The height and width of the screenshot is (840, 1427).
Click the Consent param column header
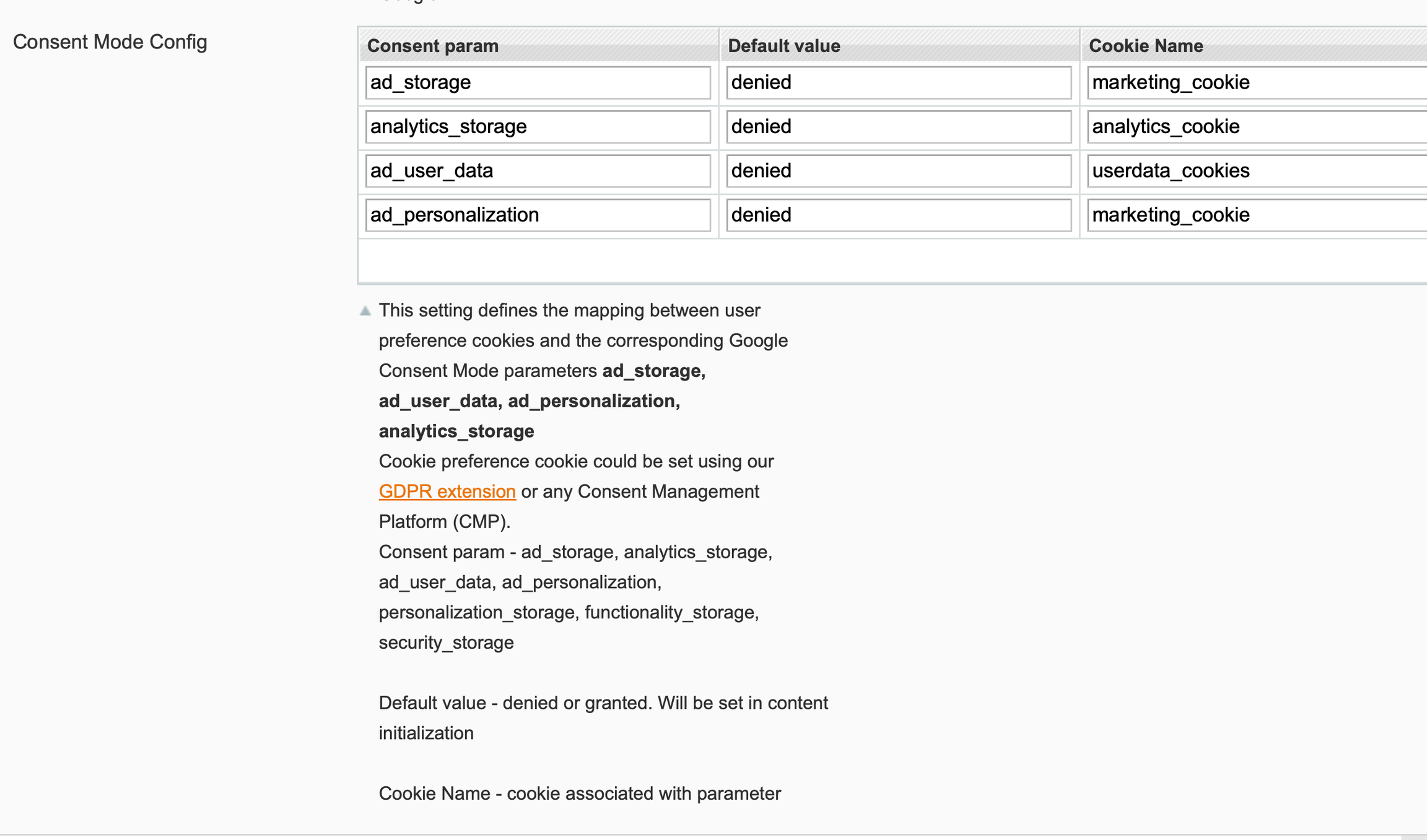click(433, 46)
